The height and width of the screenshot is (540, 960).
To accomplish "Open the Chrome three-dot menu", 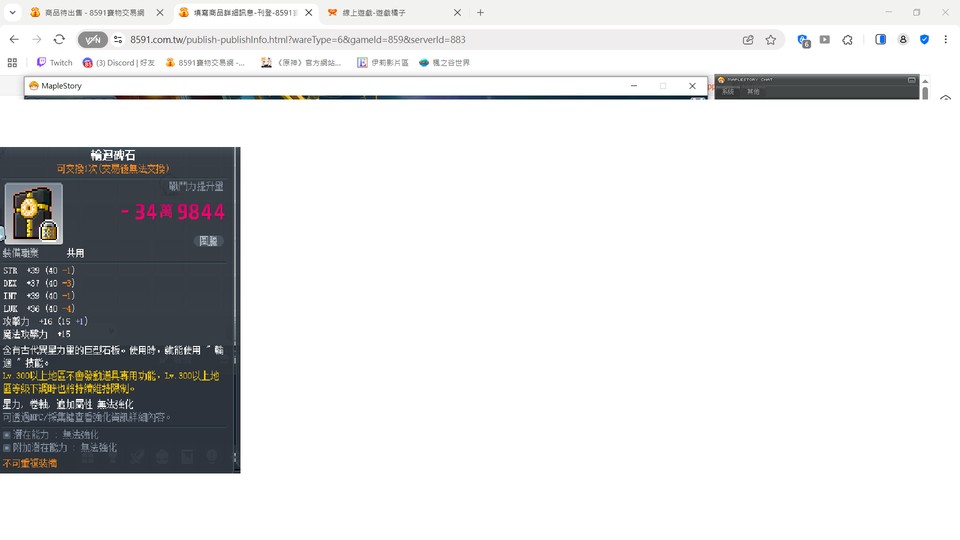I will tap(946, 39).
